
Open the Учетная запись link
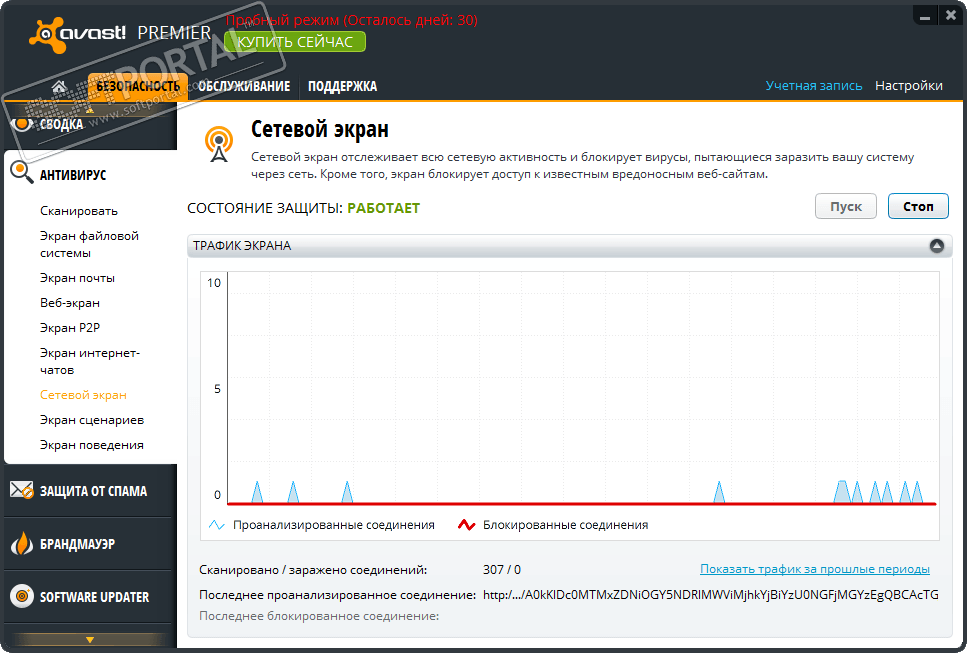(x=813, y=86)
